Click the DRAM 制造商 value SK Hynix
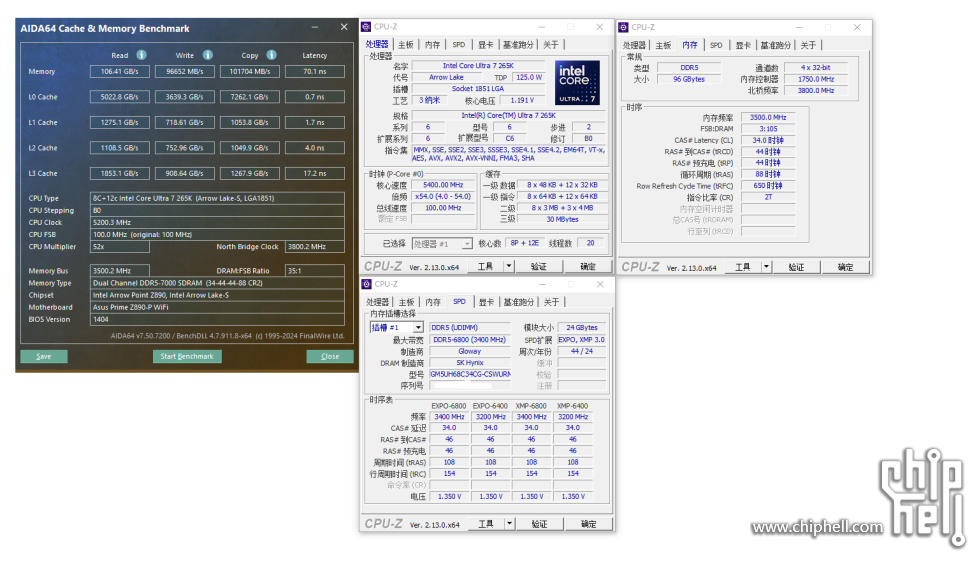Image resolution: width=979 pixels, height=562 pixels. [470, 363]
